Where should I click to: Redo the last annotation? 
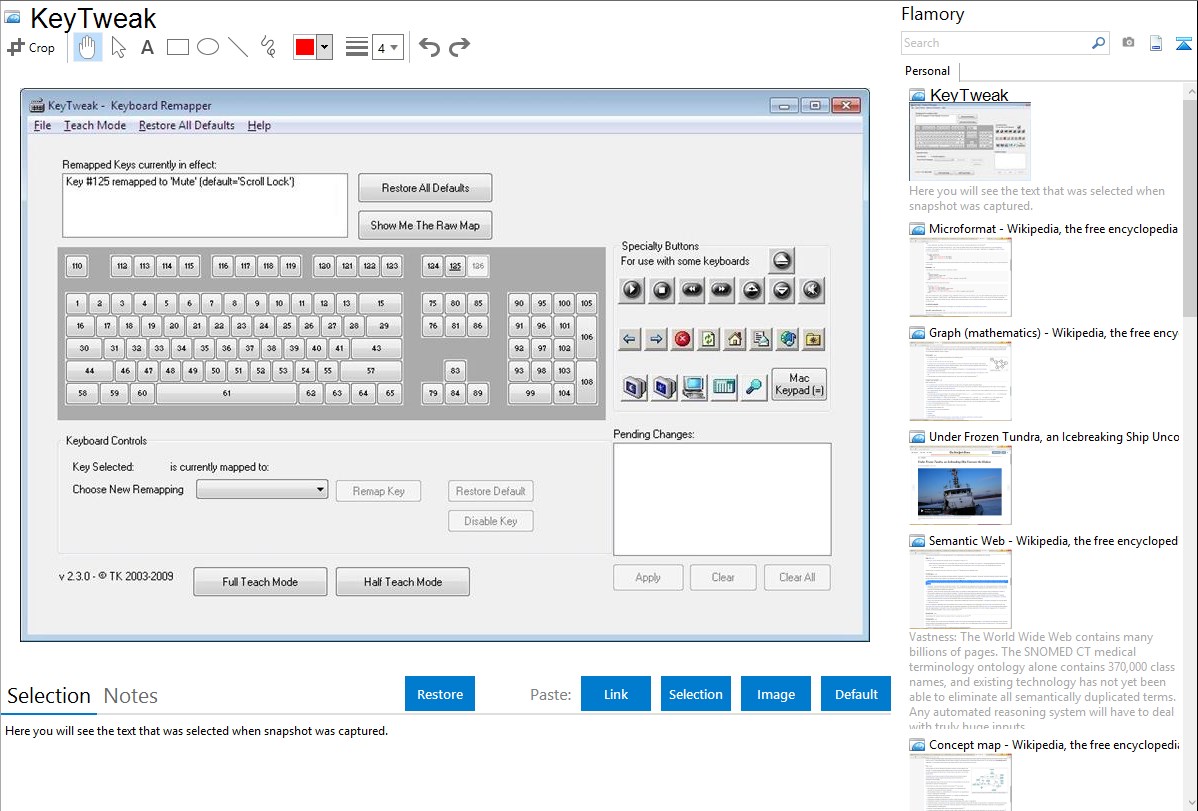click(459, 47)
